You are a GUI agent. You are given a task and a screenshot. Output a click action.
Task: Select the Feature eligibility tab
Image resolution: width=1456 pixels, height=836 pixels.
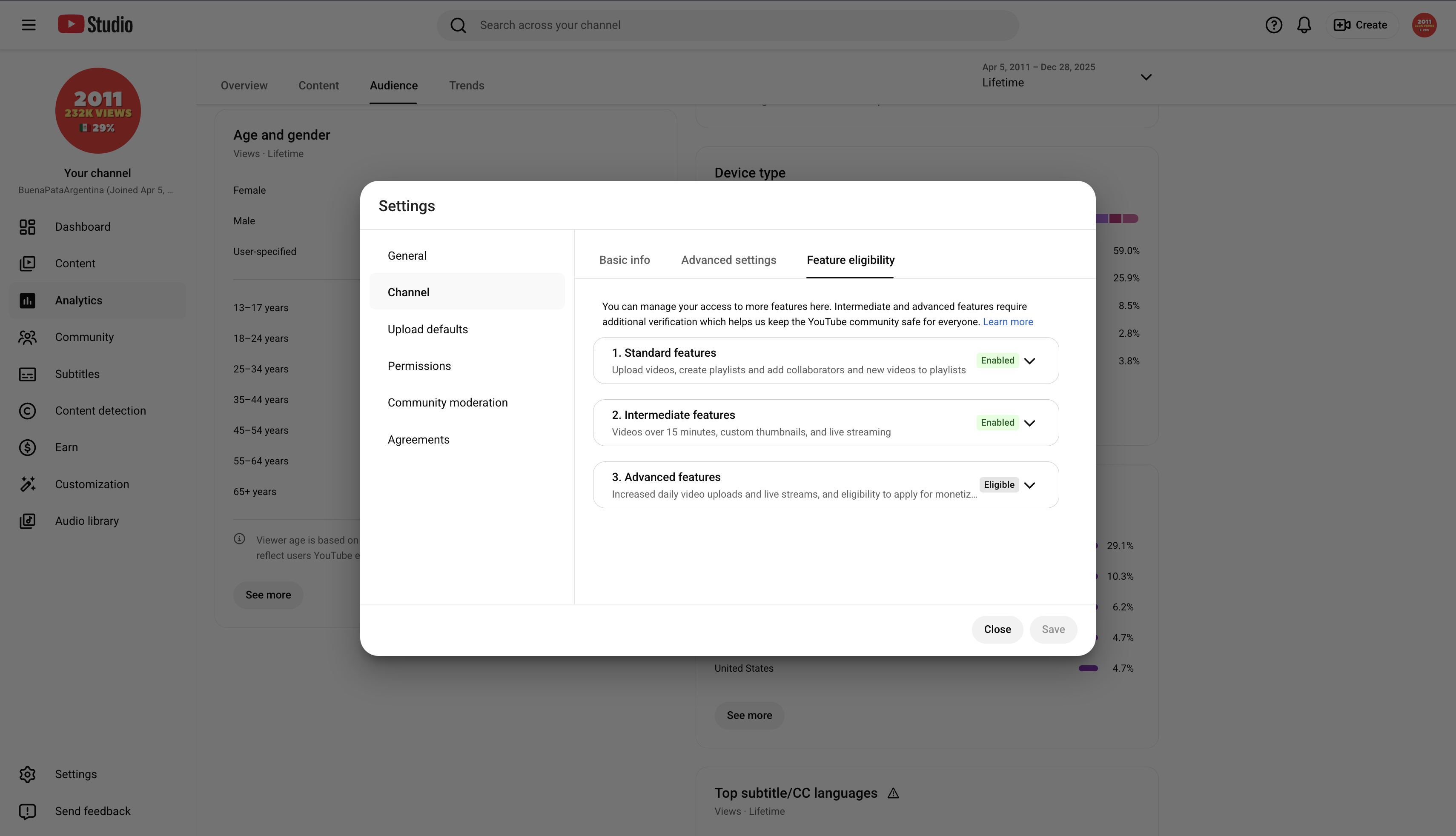click(x=850, y=260)
